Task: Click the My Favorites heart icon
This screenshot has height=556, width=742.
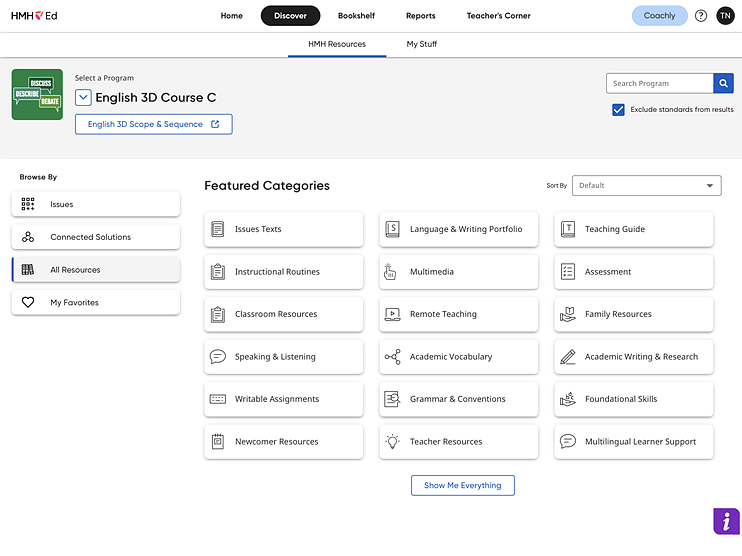Action: click(28, 302)
